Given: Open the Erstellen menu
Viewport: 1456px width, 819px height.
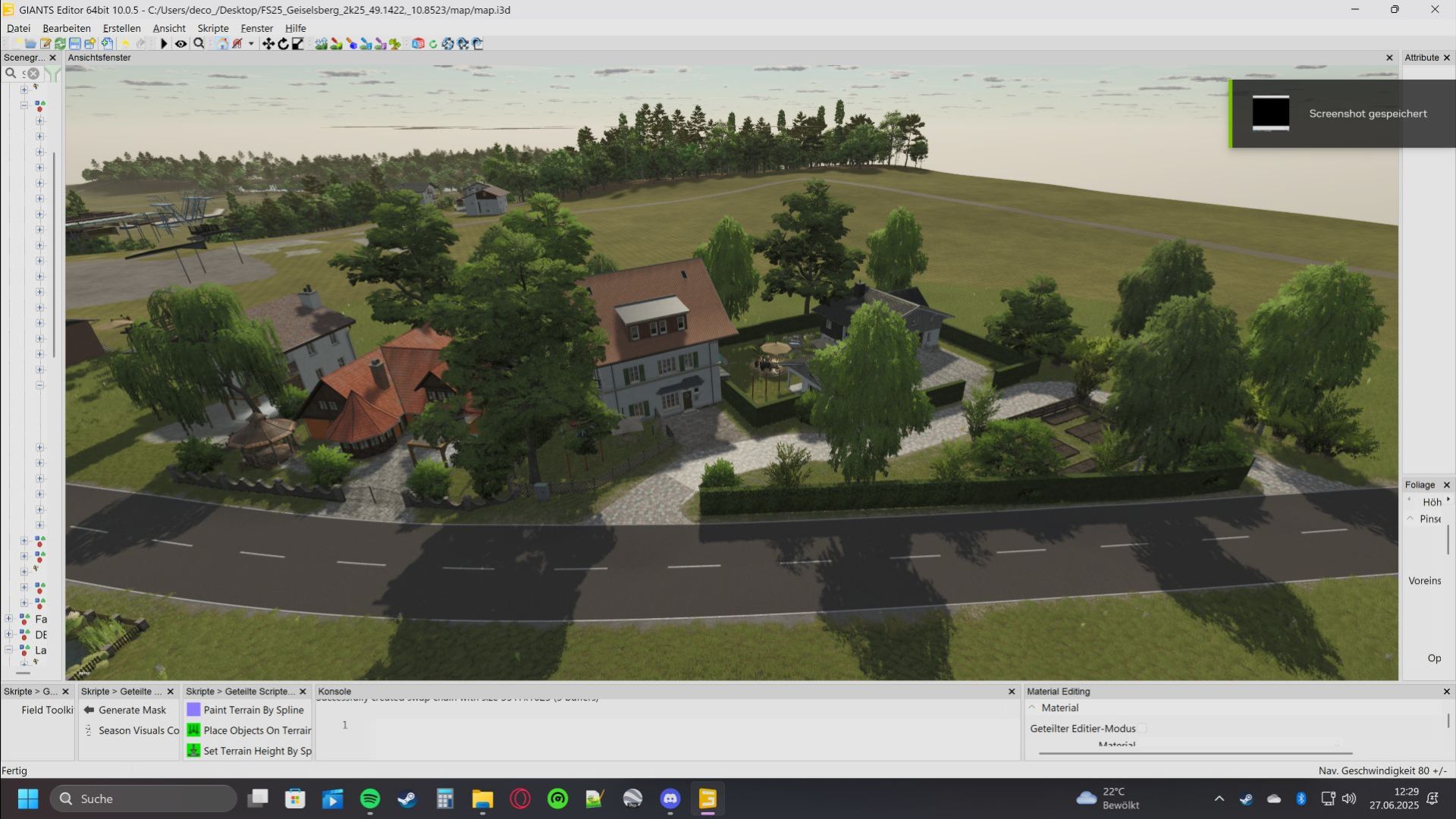Looking at the screenshot, I should (x=121, y=28).
